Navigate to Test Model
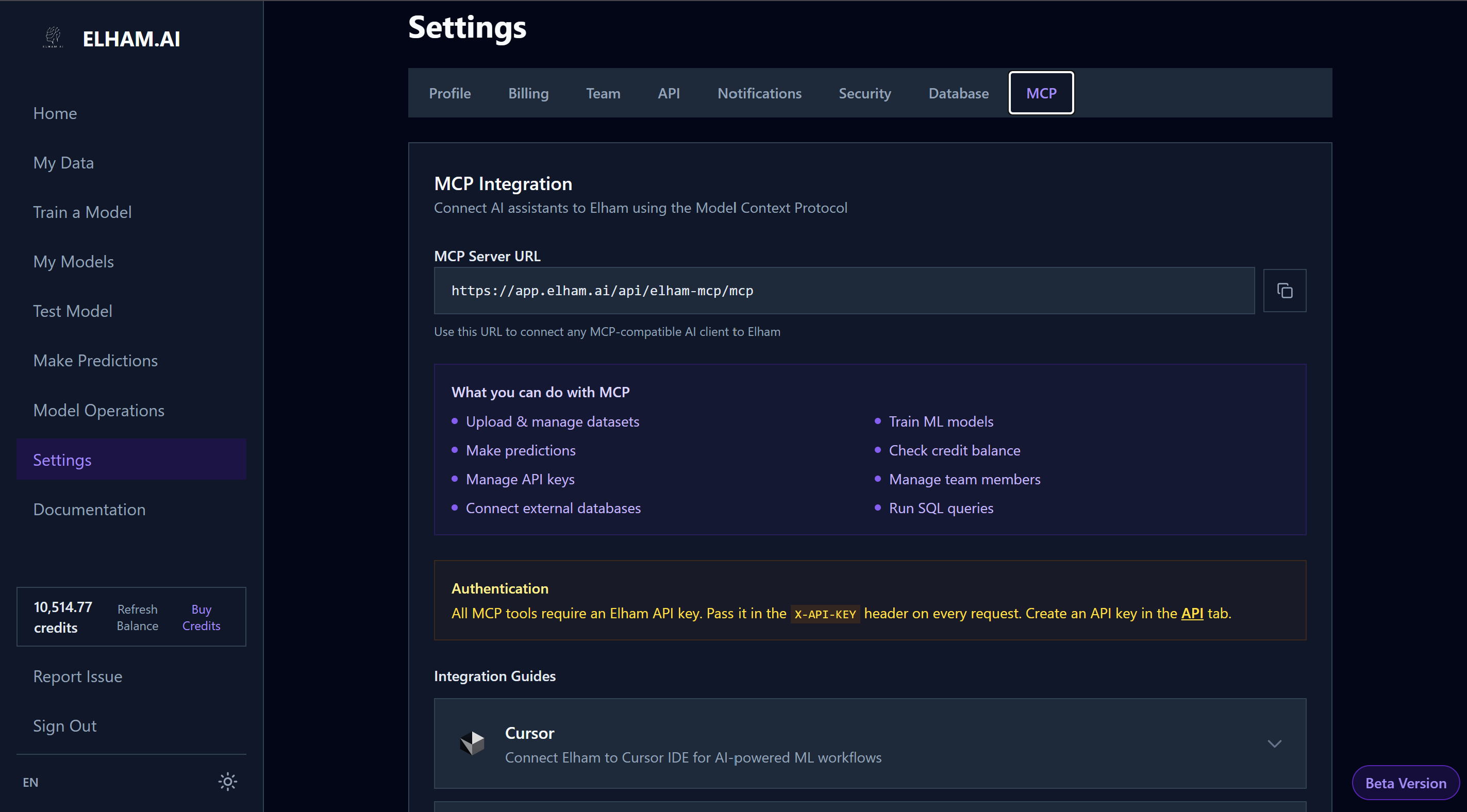Image resolution: width=1467 pixels, height=812 pixels. (131, 312)
